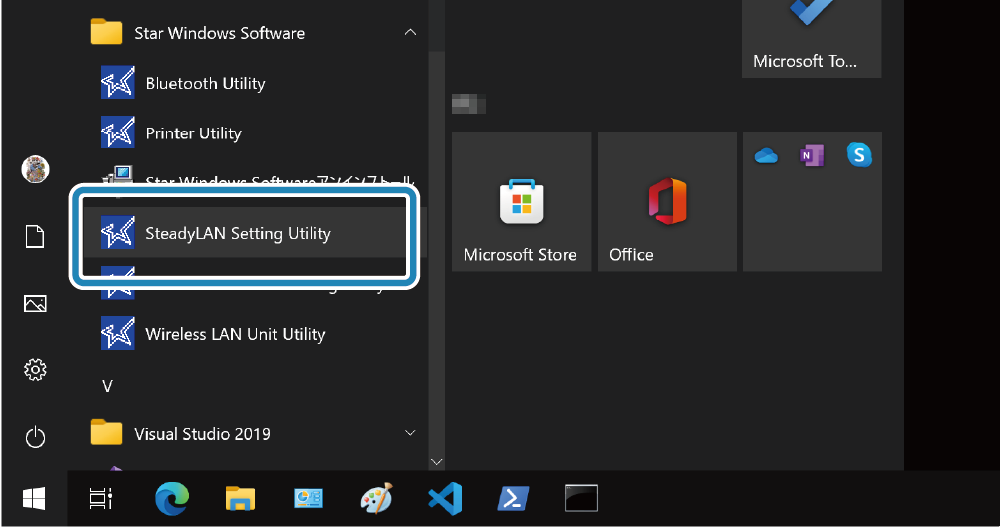This screenshot has width=1000, height=527.
Task: Click the user account avatar
Action: point(35,169)
